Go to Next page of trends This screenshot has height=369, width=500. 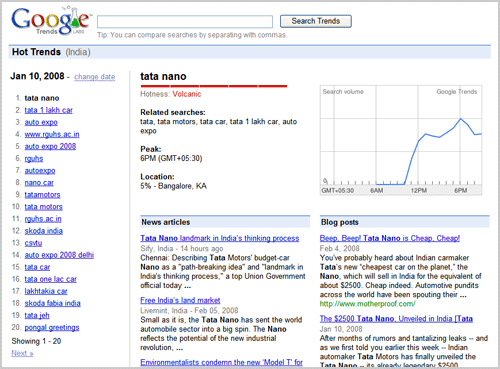click(x=22, y=353)
